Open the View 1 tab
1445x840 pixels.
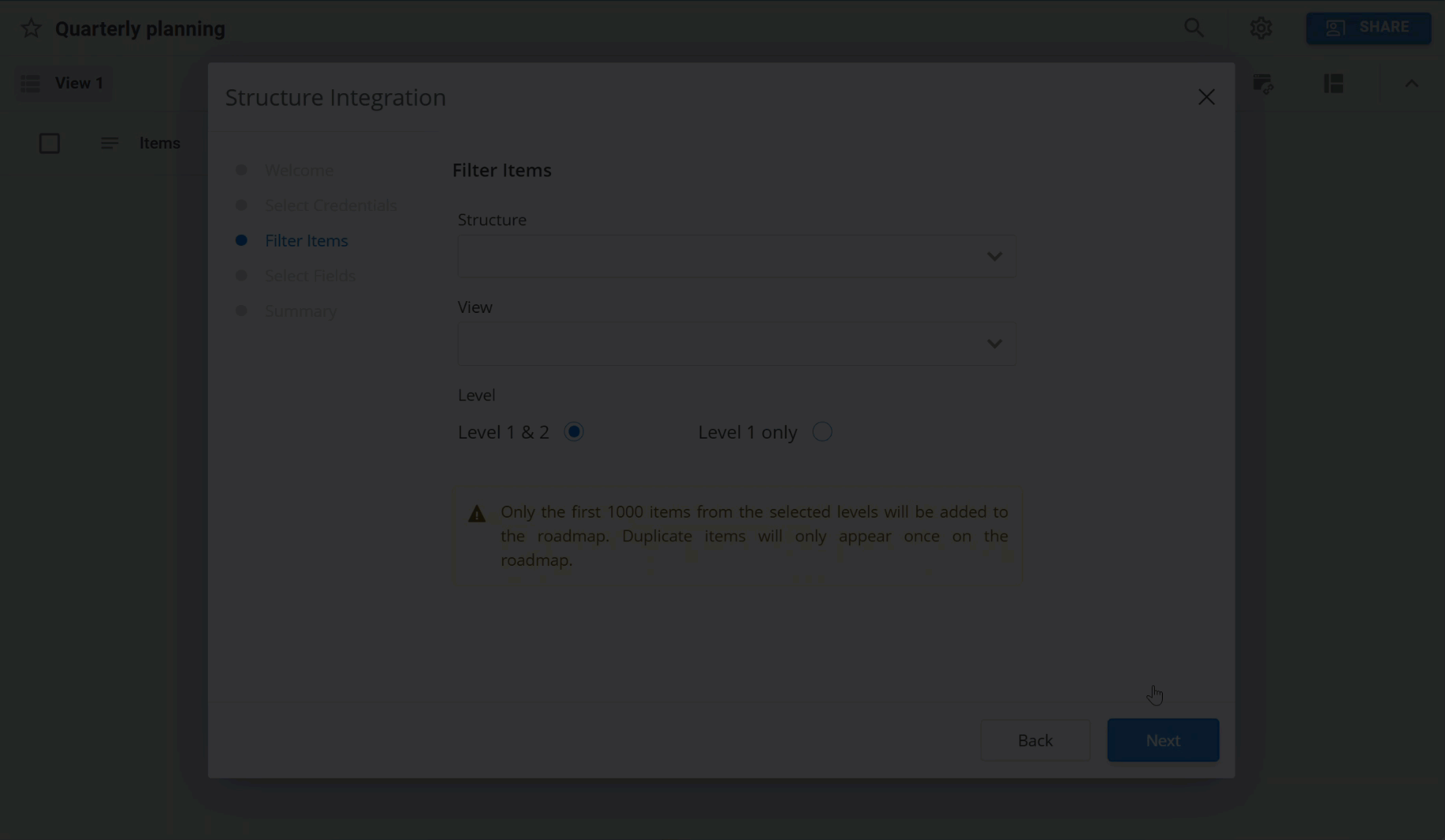coord(63,84)
